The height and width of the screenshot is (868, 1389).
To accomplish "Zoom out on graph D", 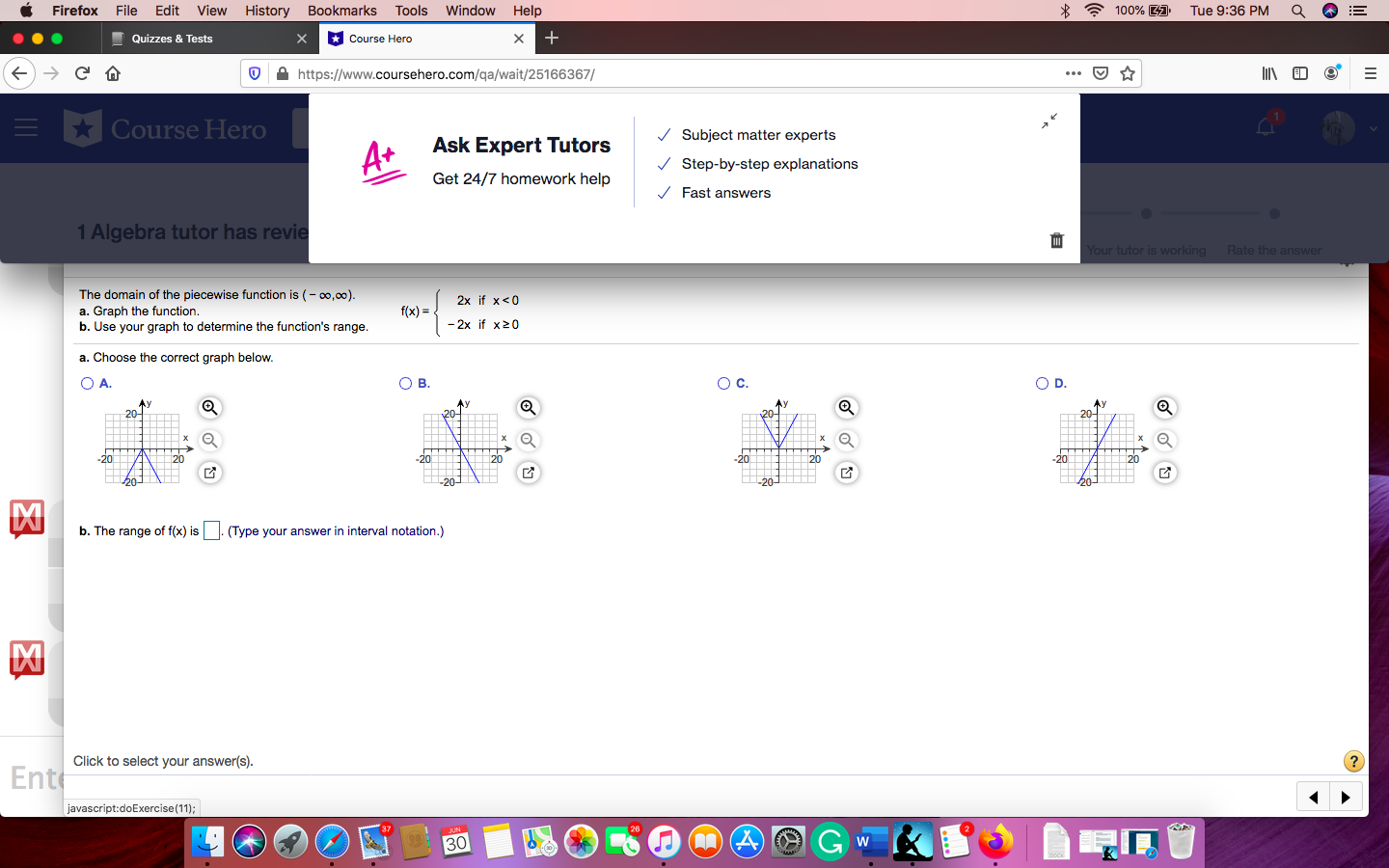I will tap(1164, 441).
